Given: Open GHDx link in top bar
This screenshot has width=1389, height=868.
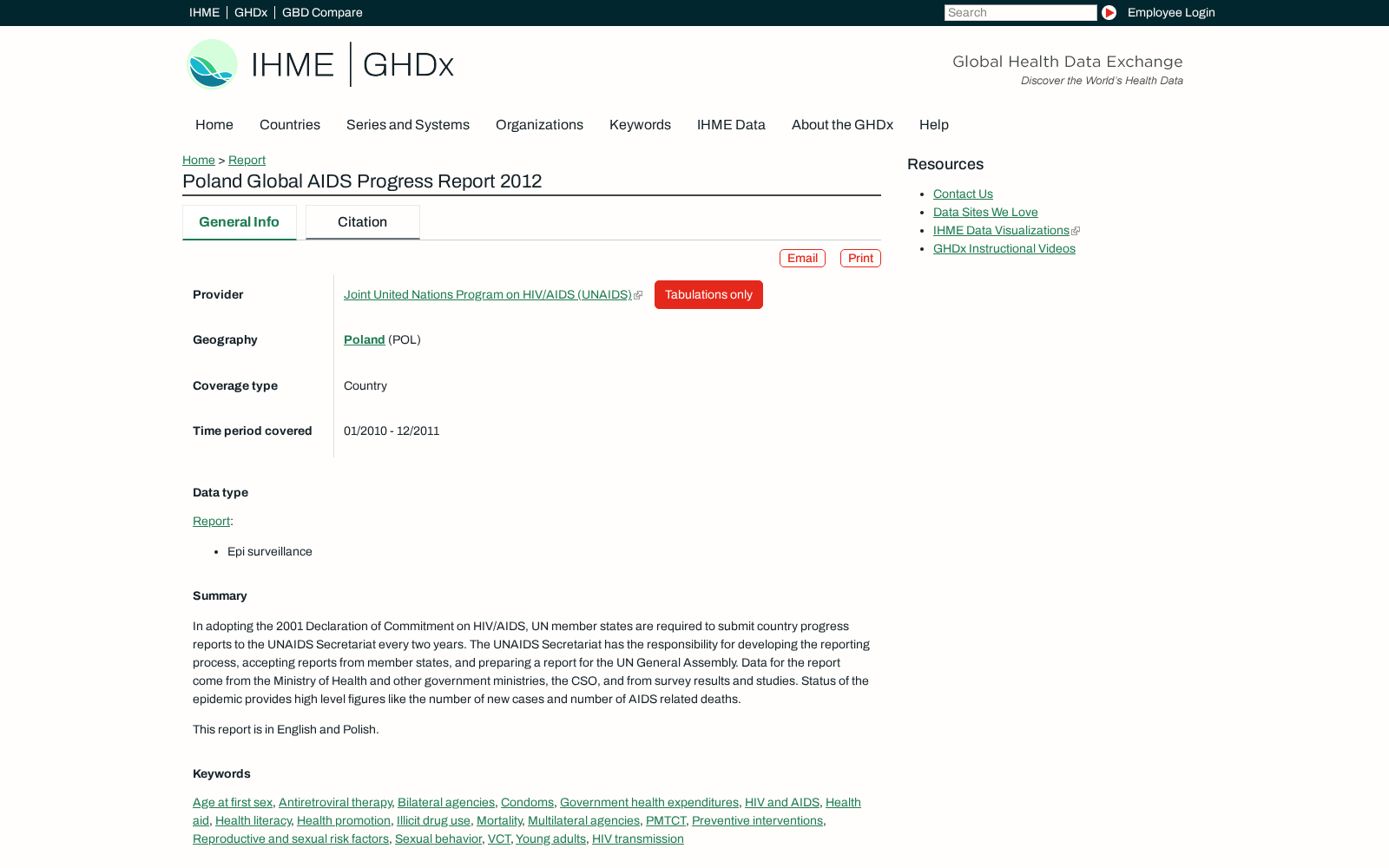Looking at the screenshot, I should pos(251,12).
